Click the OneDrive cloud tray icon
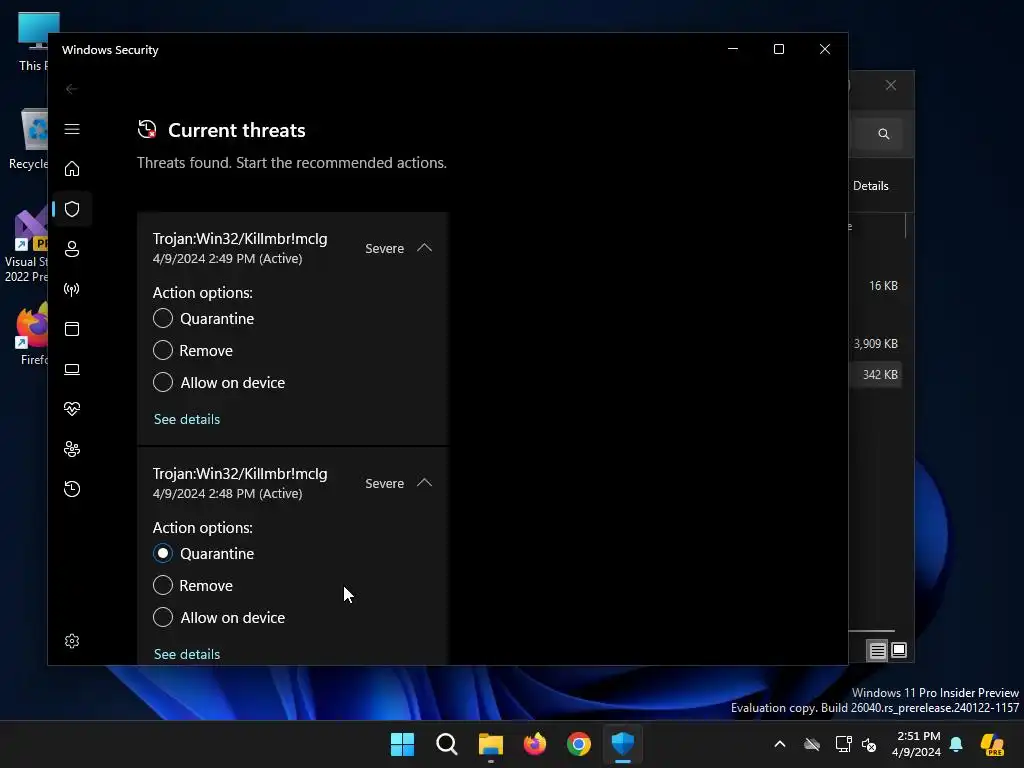The image size is (1024, 768). click(812, 744)
